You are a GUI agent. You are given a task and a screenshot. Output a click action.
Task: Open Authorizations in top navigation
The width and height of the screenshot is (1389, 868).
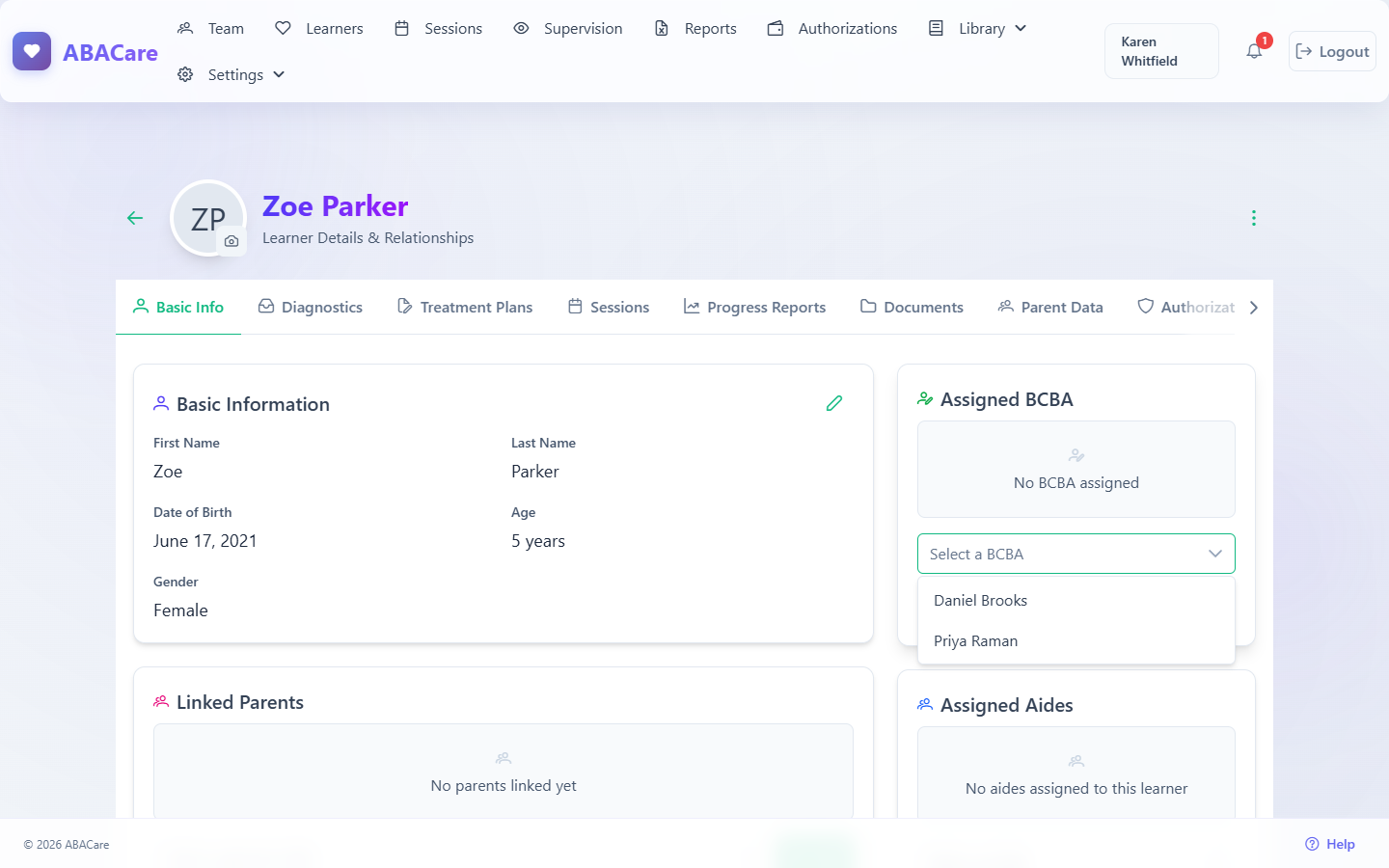832,29
